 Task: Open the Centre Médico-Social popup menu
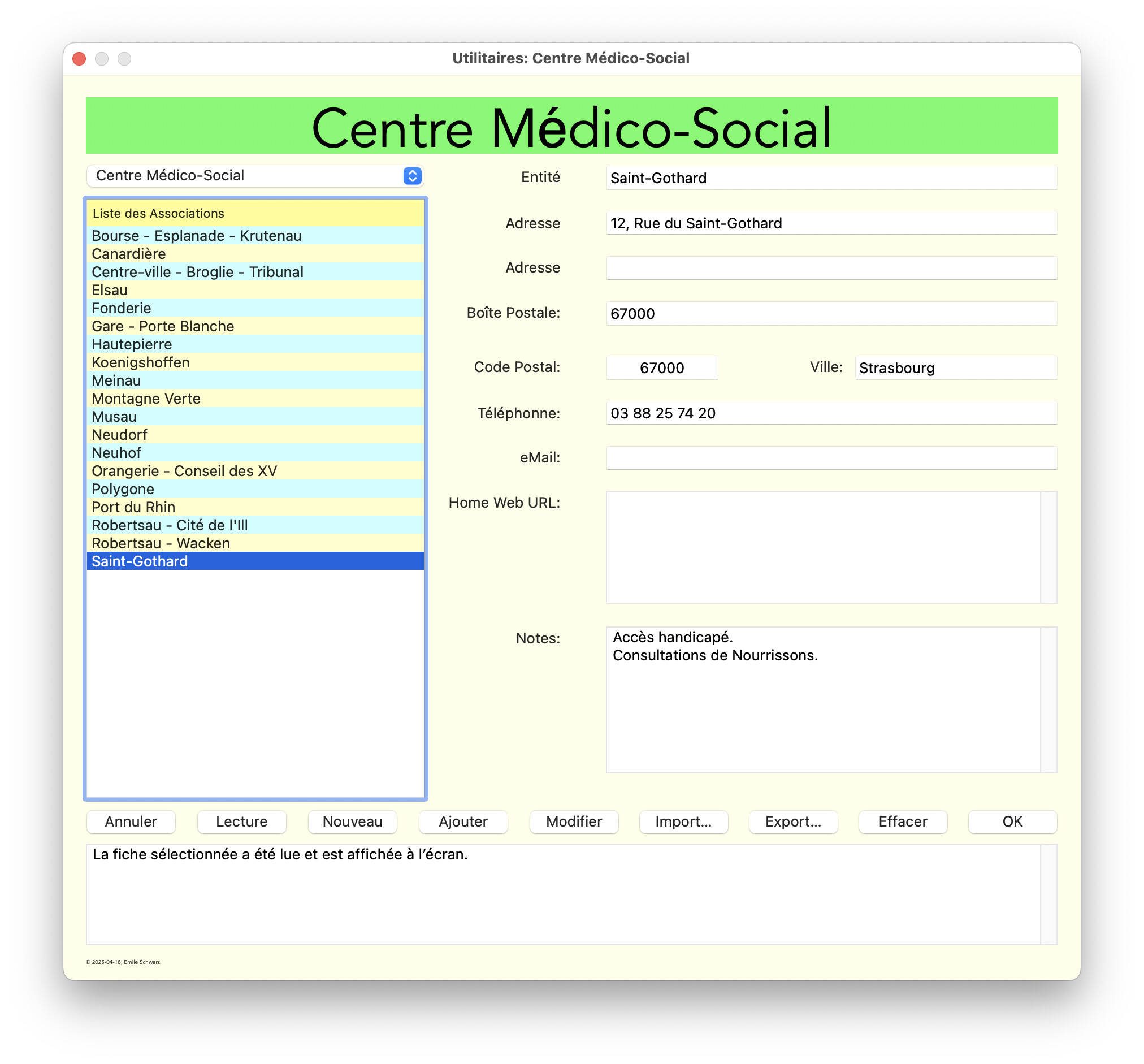(x=255, y=175)
